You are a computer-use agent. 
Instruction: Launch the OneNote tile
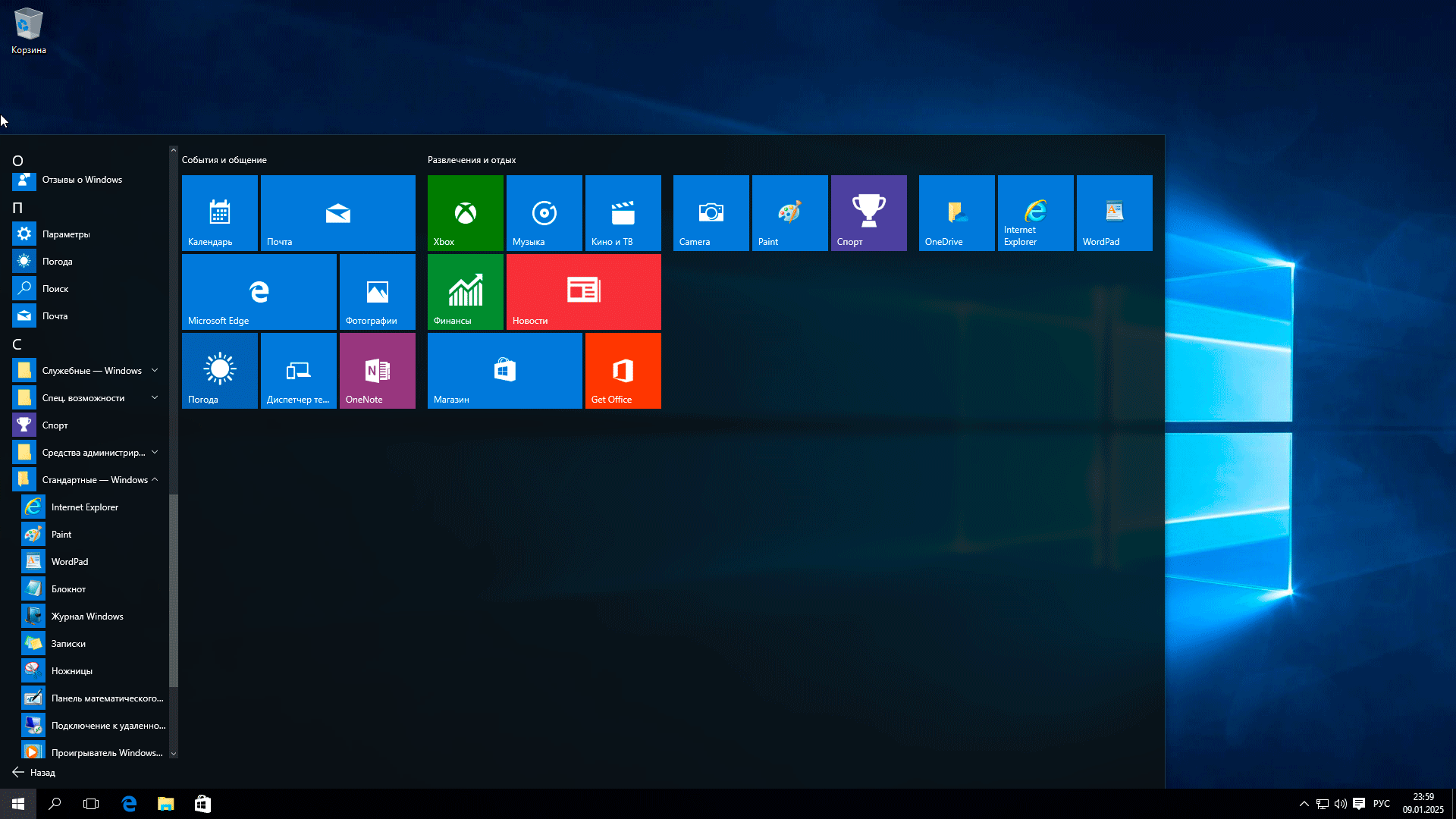click(x=378, y=371)
